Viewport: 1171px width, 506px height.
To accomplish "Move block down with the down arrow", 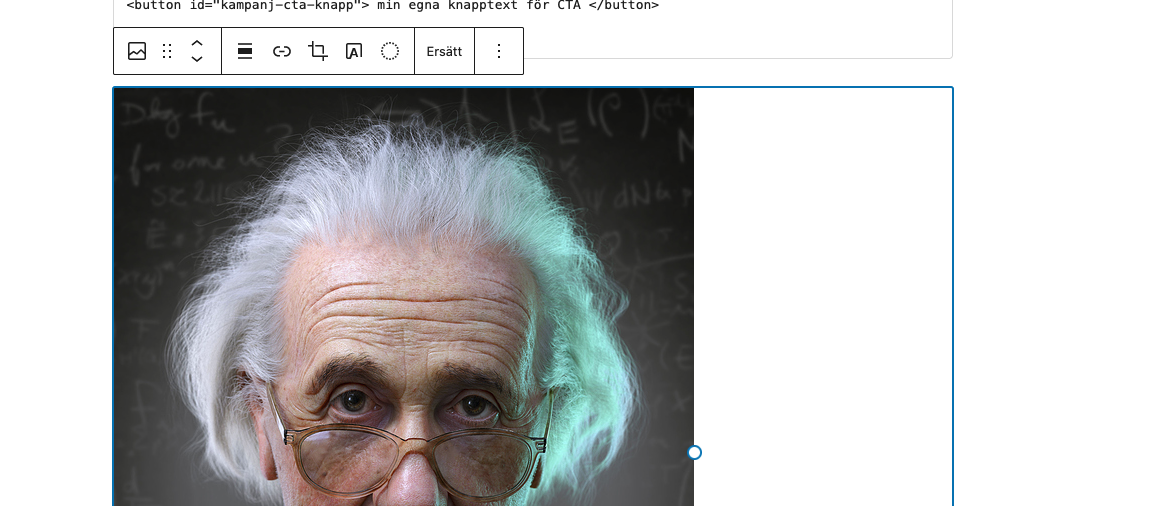I will click(x=197, y=60).
